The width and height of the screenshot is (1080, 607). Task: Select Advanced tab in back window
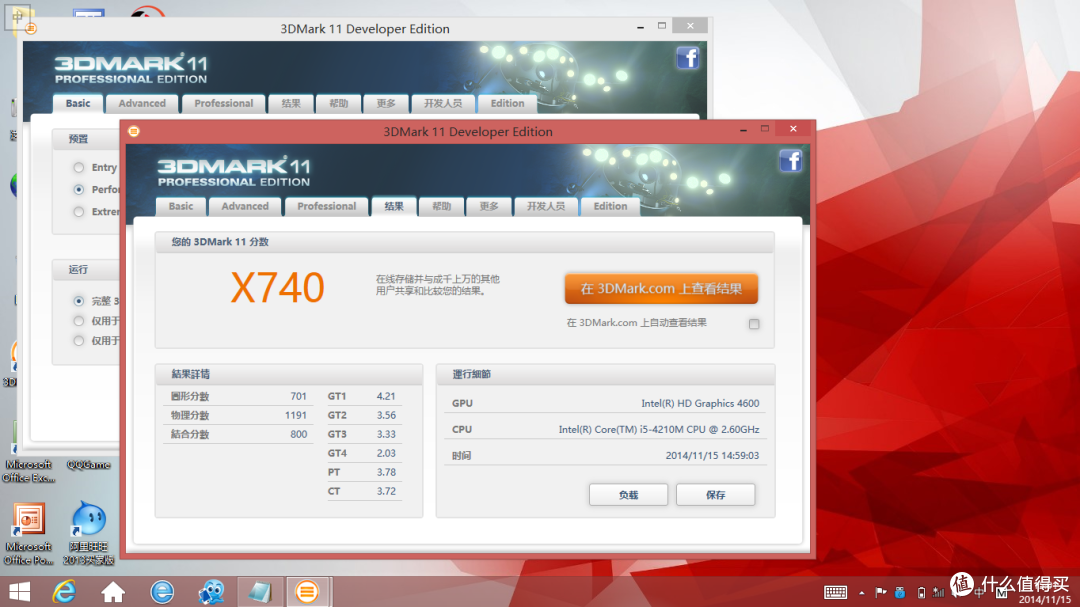142,103
